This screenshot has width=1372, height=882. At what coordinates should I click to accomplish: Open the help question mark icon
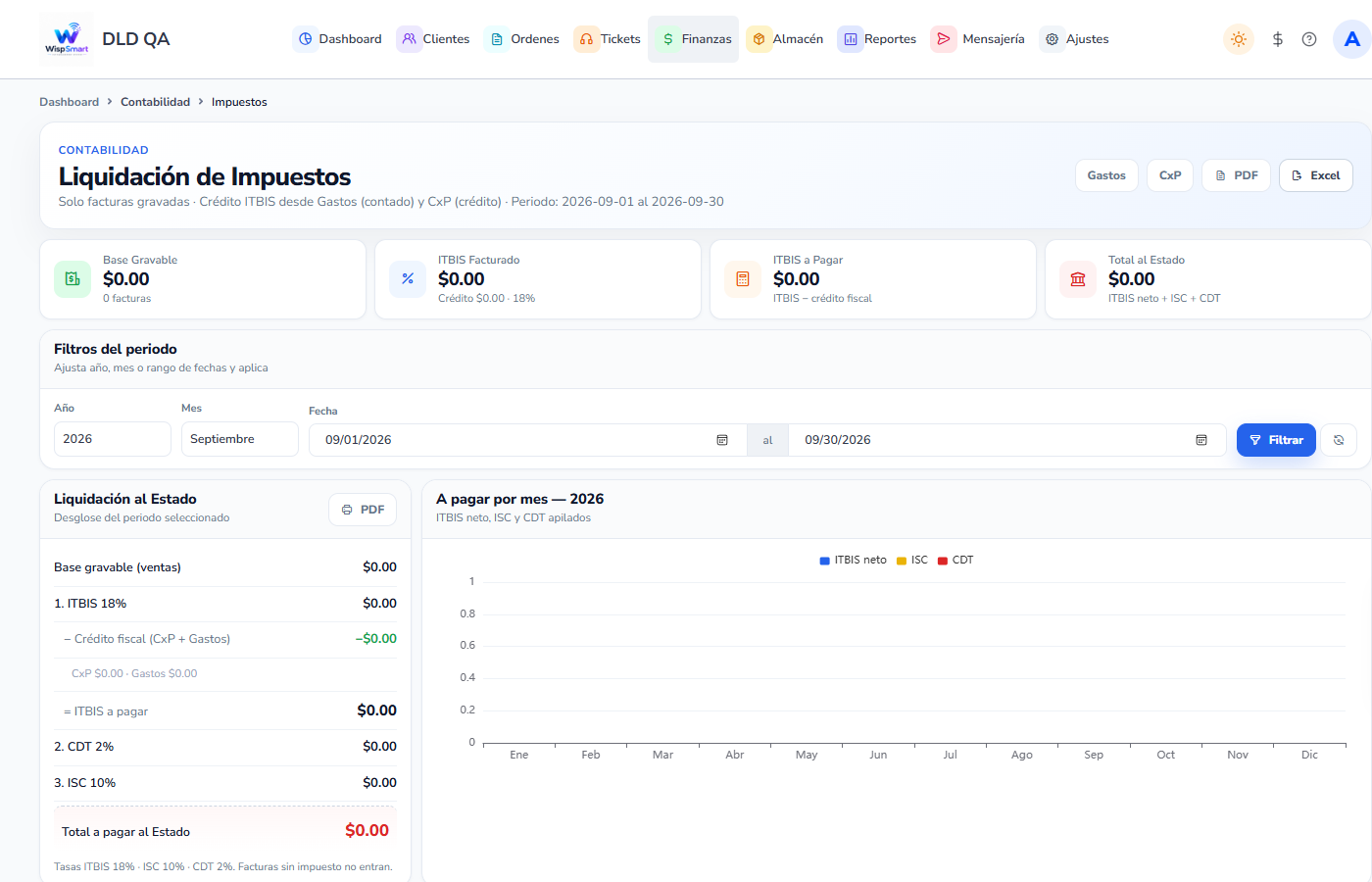point(1309,39)
